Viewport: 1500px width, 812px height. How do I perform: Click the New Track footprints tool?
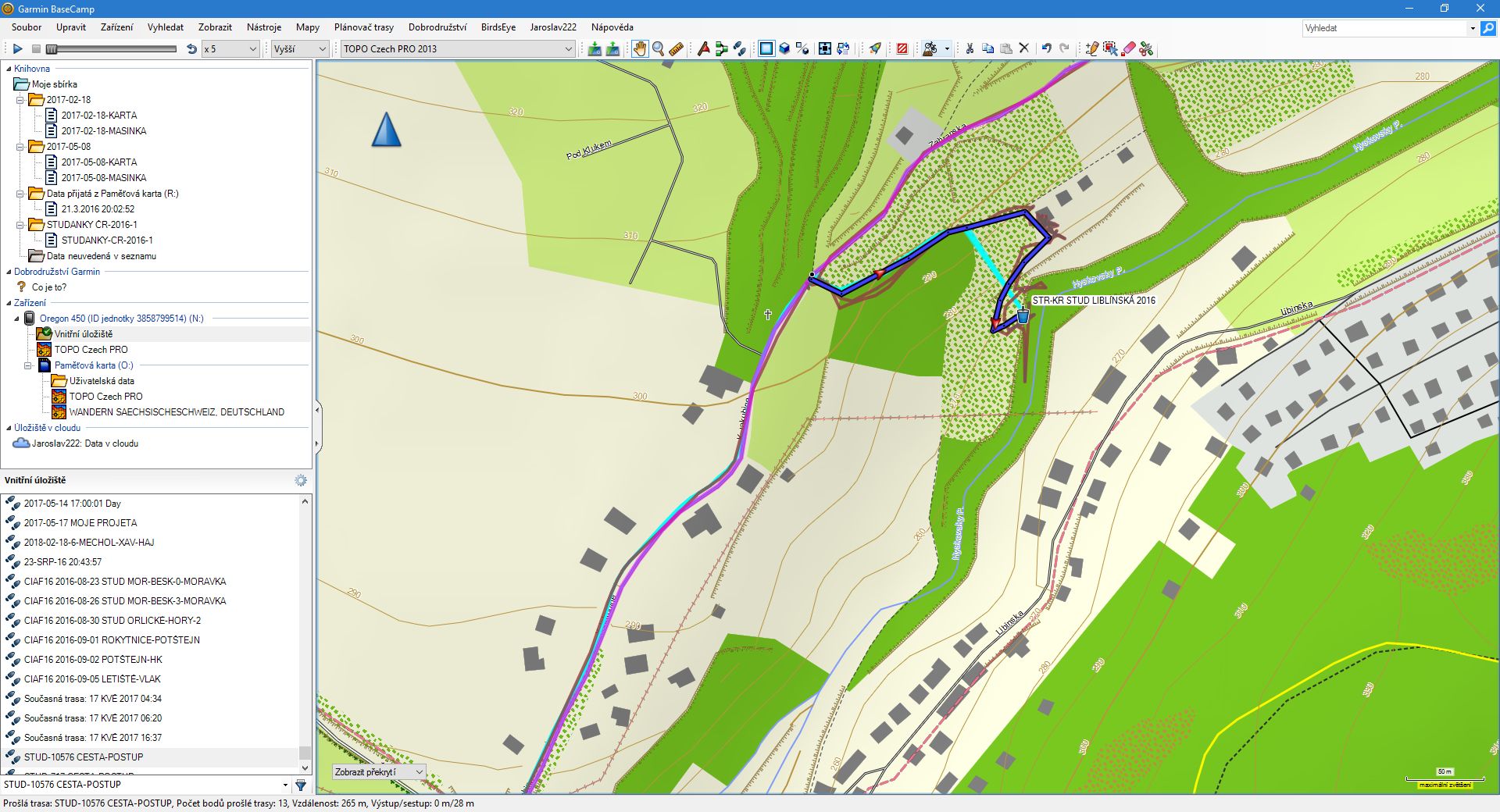pyautogui.click(x=739, y=49)
